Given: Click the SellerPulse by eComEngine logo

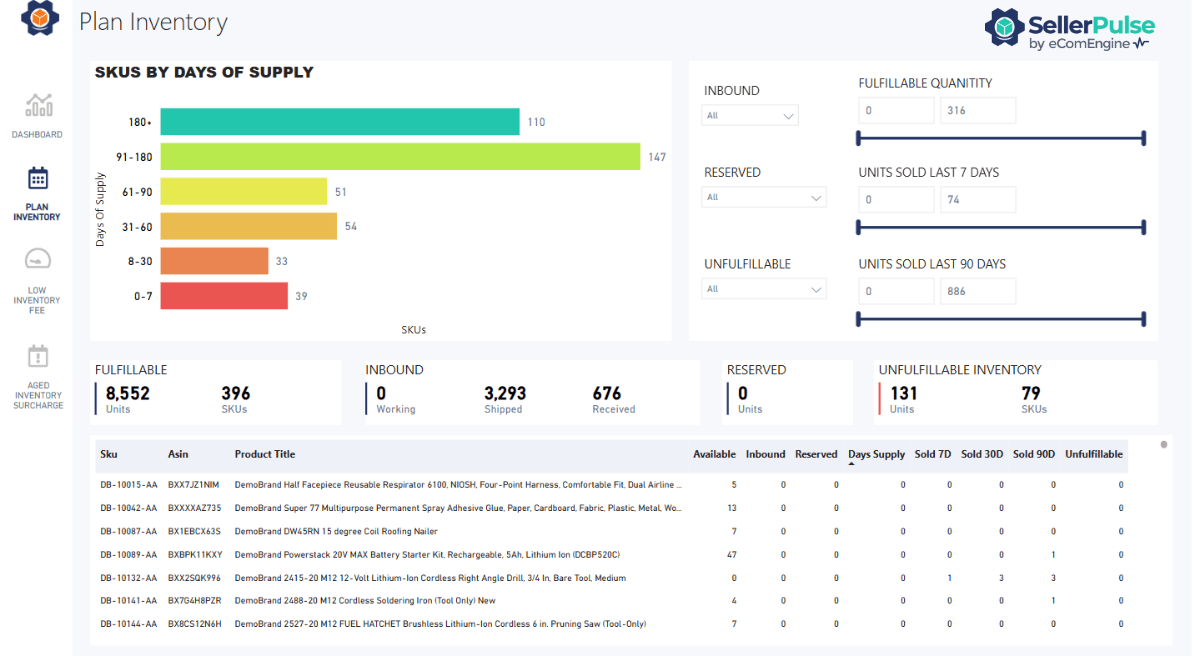Looking at the screenshot, I should [x=1069, y=30].
